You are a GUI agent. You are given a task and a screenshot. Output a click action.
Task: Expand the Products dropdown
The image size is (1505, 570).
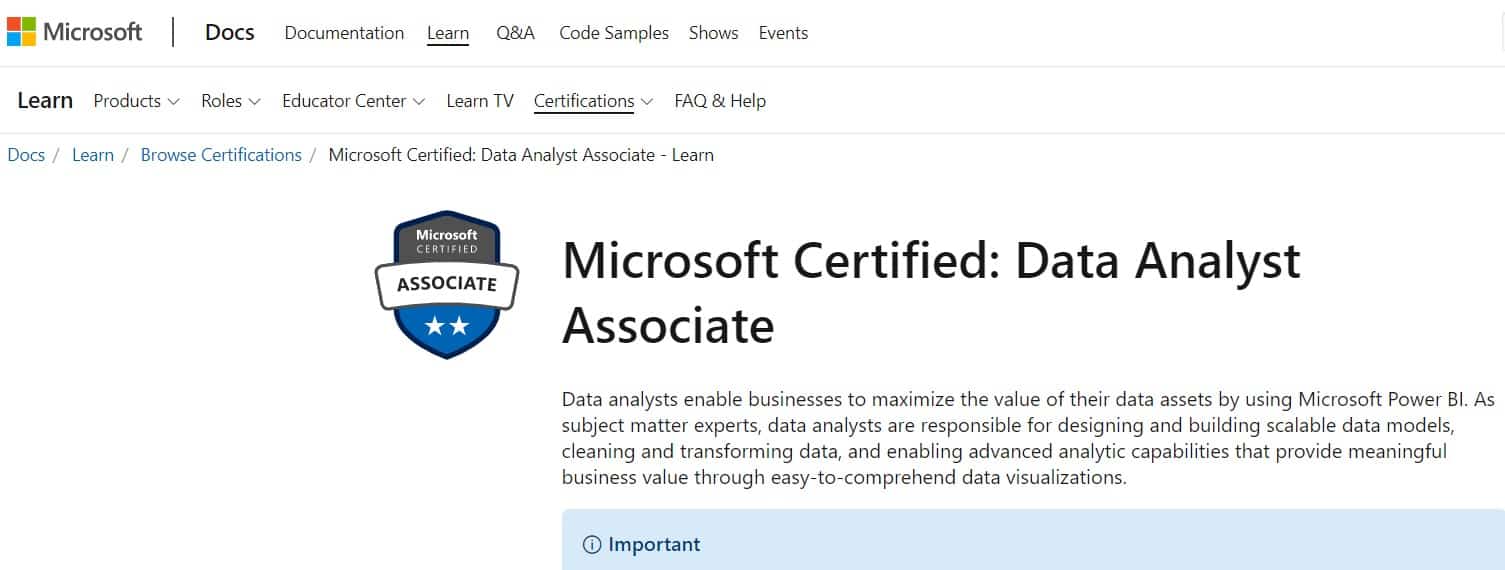click(136, 101)
